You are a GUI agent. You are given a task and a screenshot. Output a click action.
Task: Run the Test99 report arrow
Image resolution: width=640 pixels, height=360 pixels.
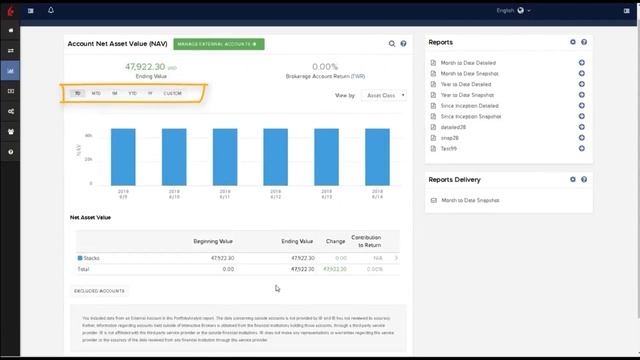click(582, 148)
